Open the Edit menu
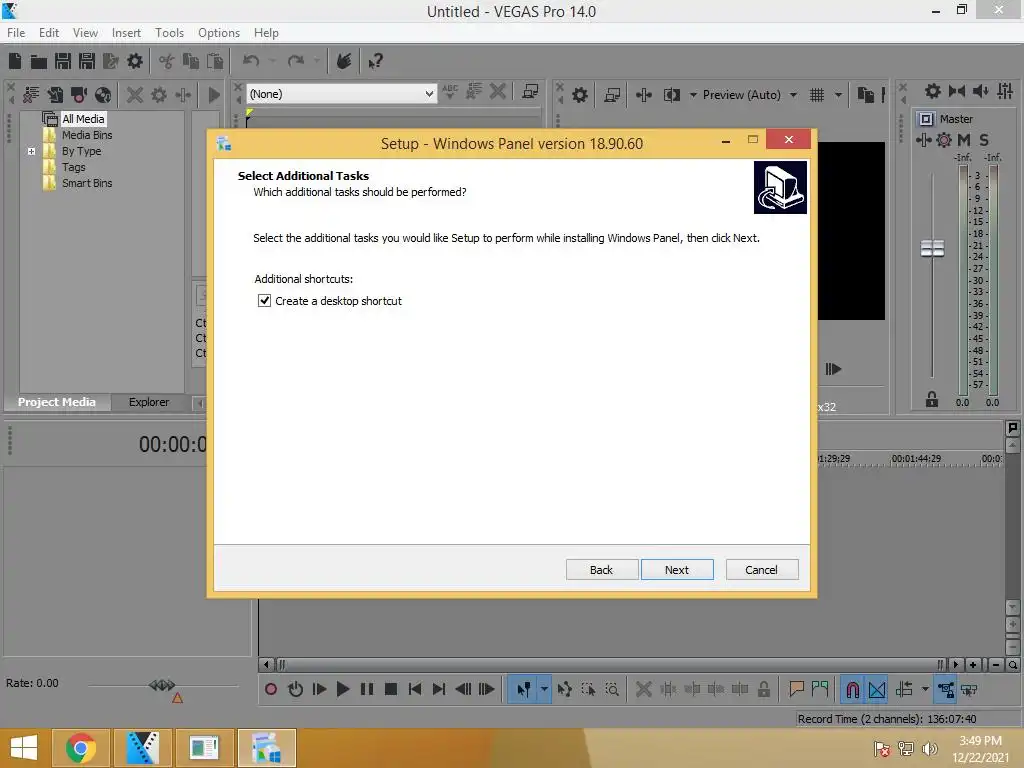The width and height of the screenshot is (1024, 768). click(49, 33)
